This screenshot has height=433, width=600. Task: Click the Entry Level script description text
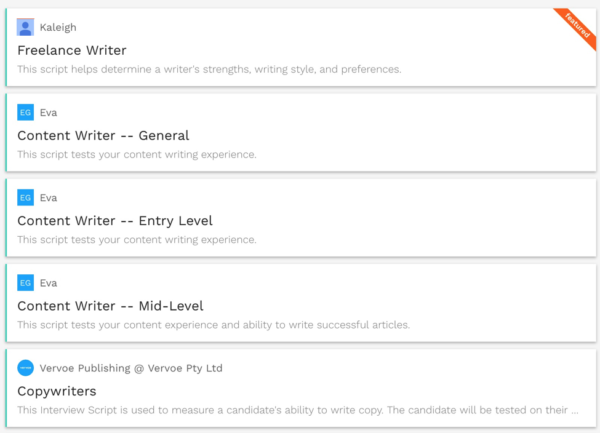click(x=137, y=240)
